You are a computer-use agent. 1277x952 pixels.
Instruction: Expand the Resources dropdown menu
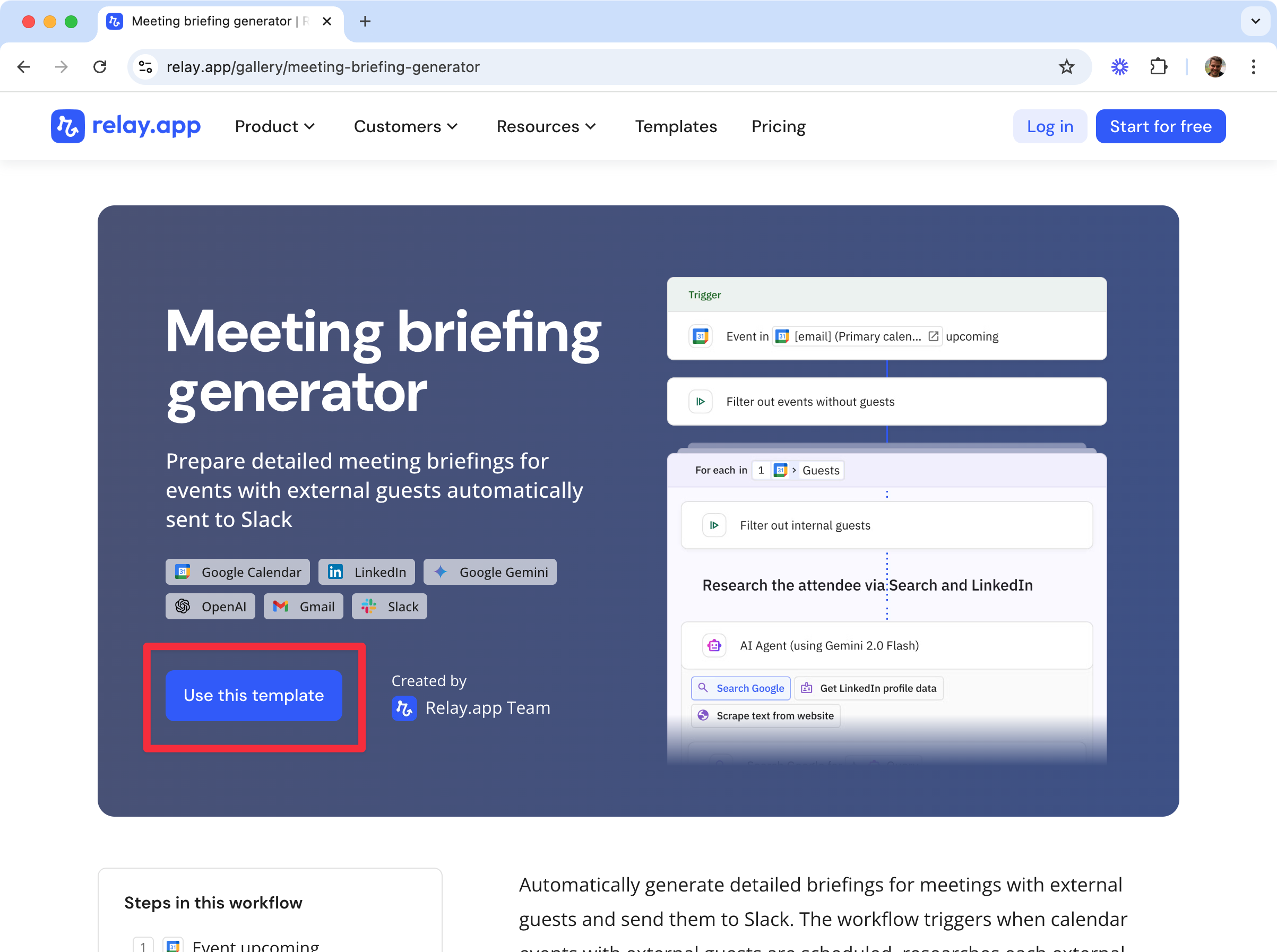546,126
